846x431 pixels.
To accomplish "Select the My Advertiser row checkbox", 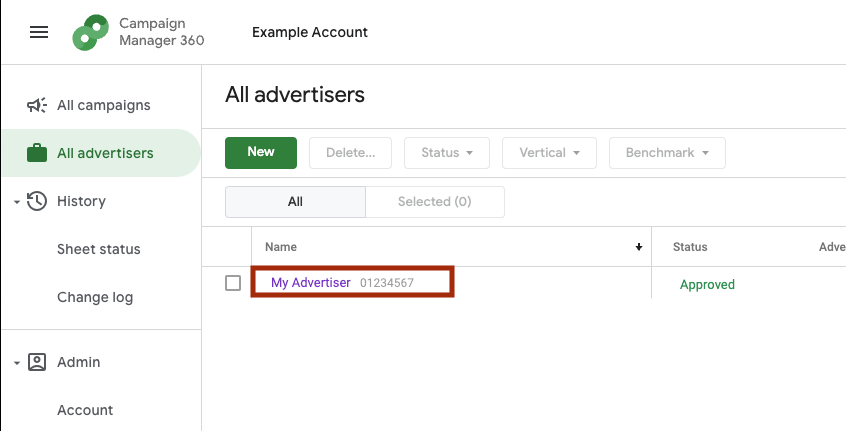I will [233, 283].
